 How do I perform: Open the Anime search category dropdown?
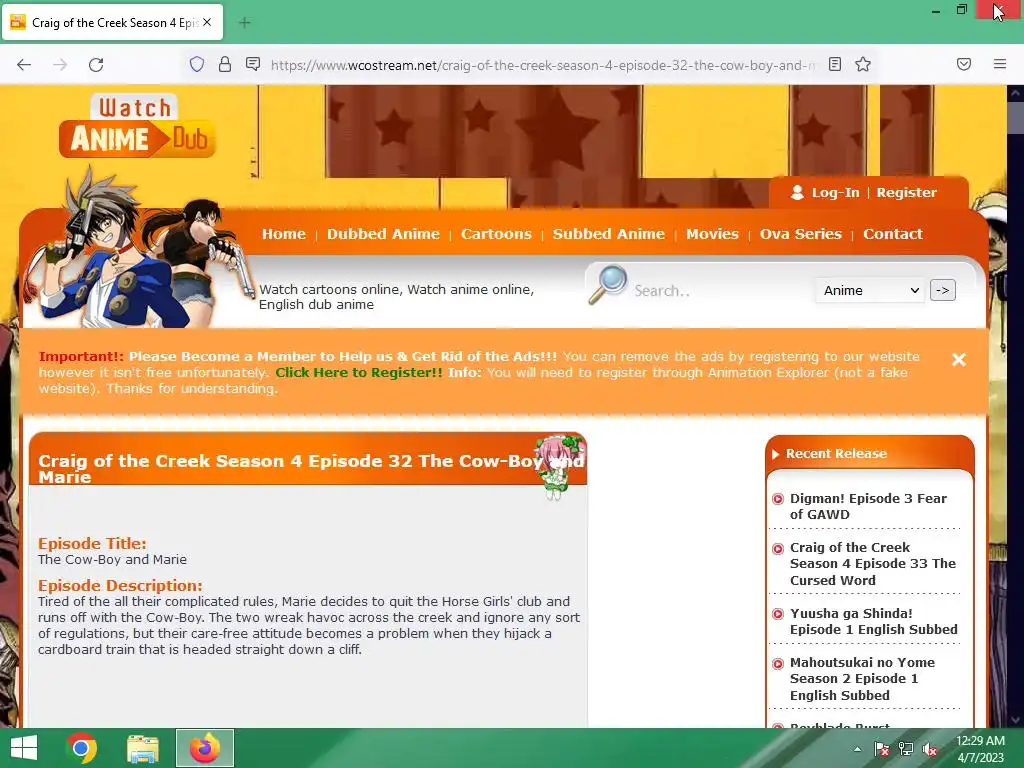869,291
